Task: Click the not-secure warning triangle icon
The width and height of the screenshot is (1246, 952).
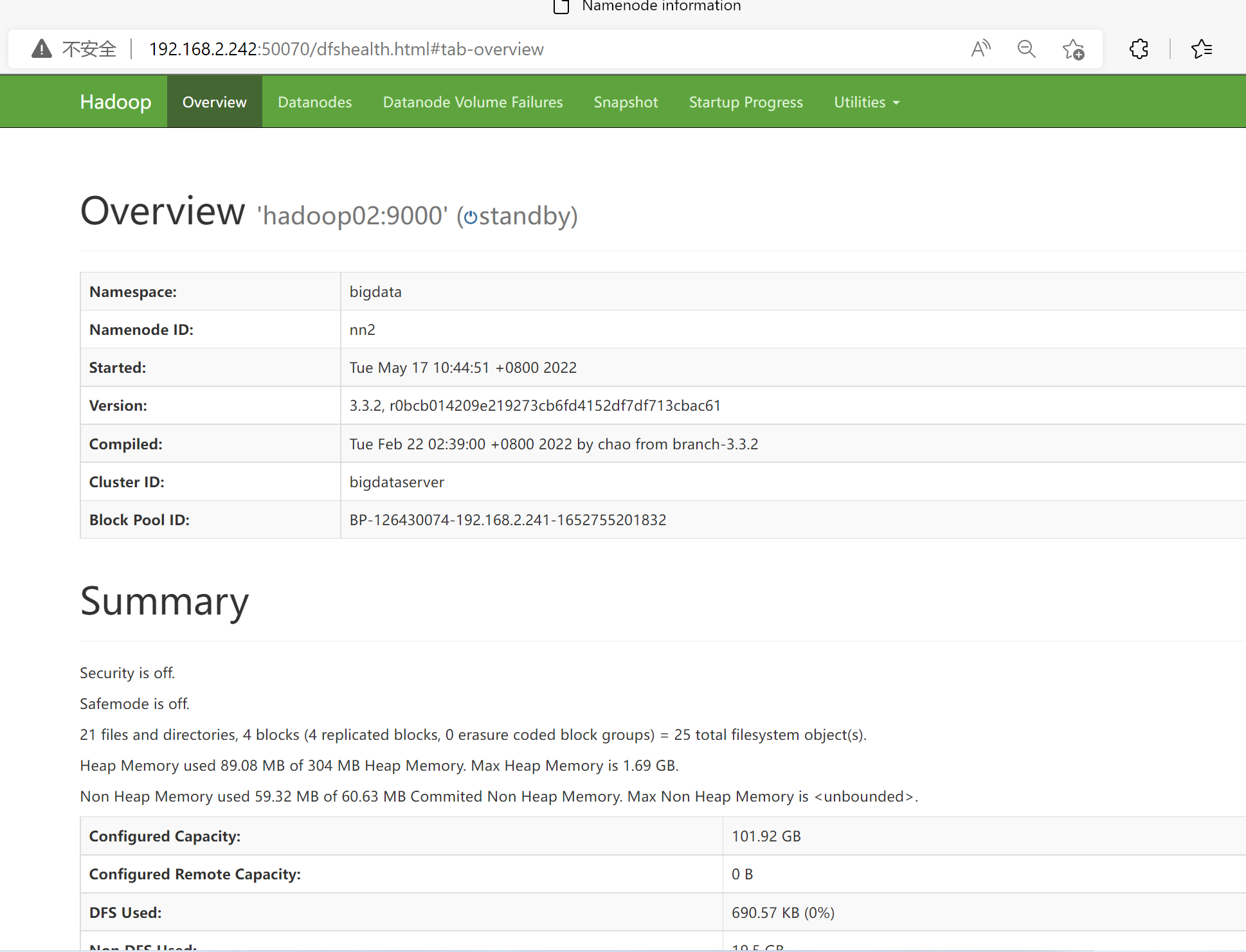Action: click(x=42, y=49)
